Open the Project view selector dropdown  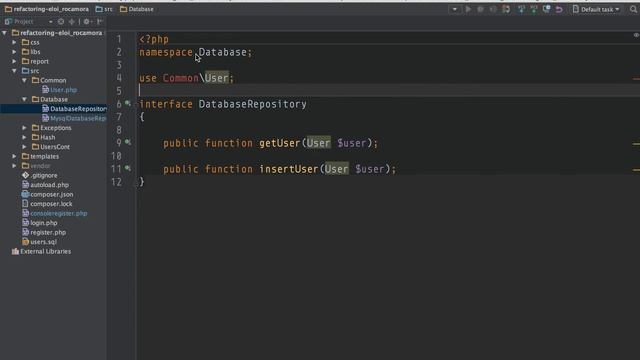click(50, 21)
